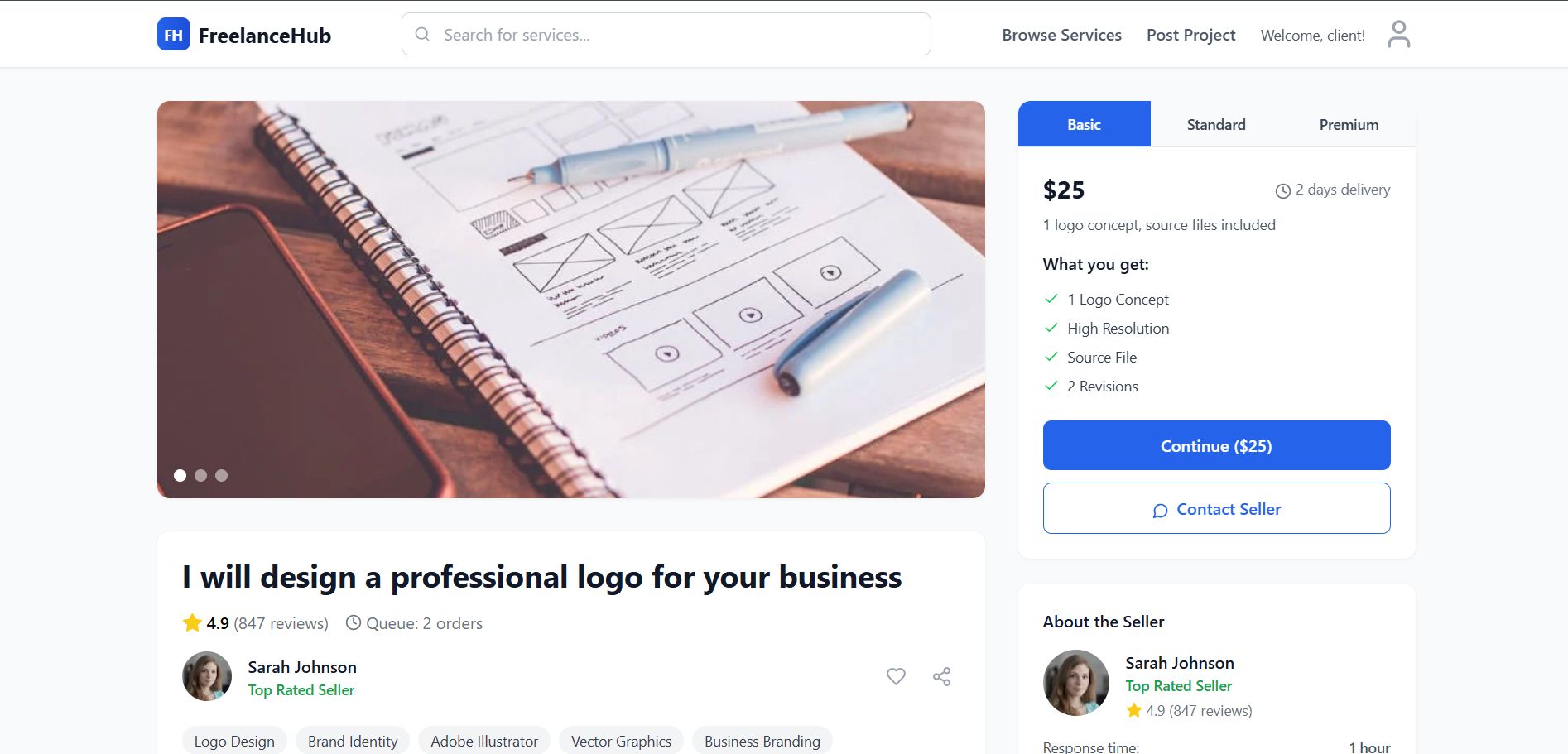Favorite this gig with the heart icon
Viewport: 1568px width, 754px height.
point(896,676)
